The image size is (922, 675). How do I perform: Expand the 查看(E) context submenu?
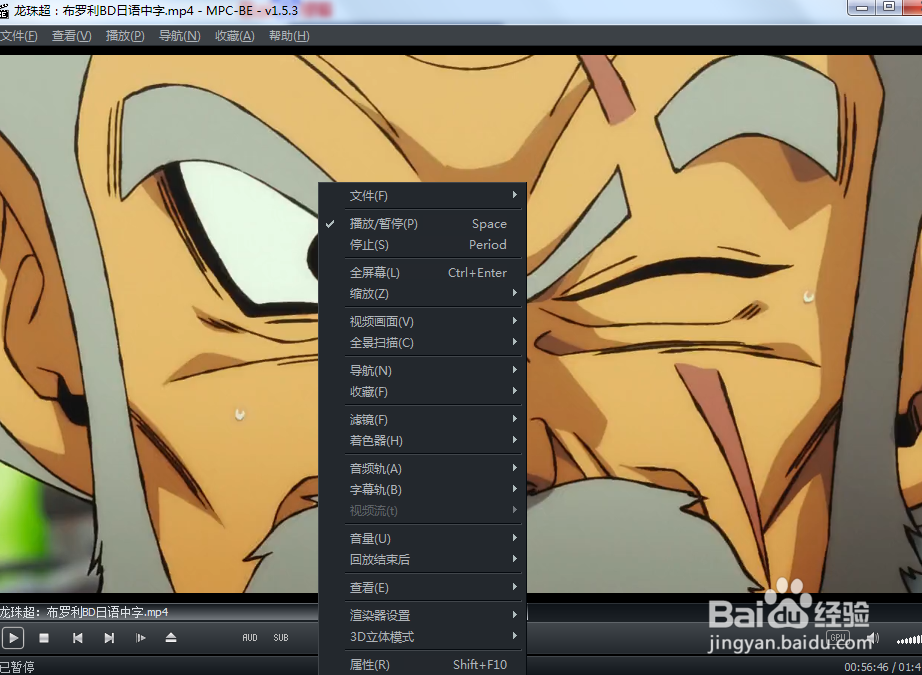(422, 588)
